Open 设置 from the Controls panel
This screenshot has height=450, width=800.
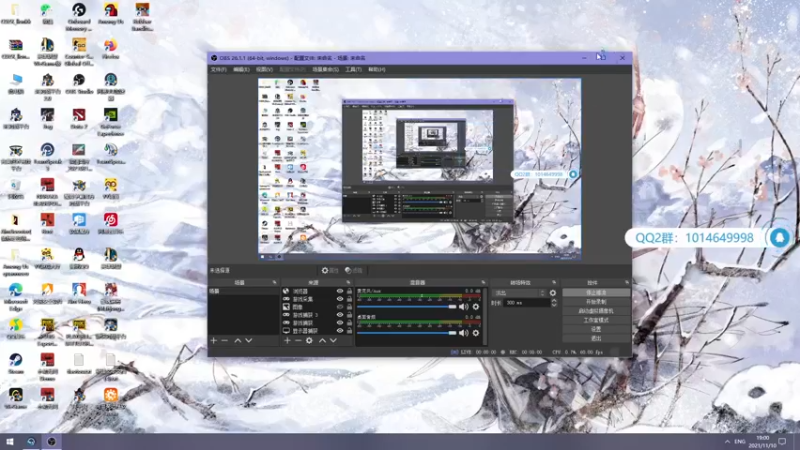coord(596,330)
